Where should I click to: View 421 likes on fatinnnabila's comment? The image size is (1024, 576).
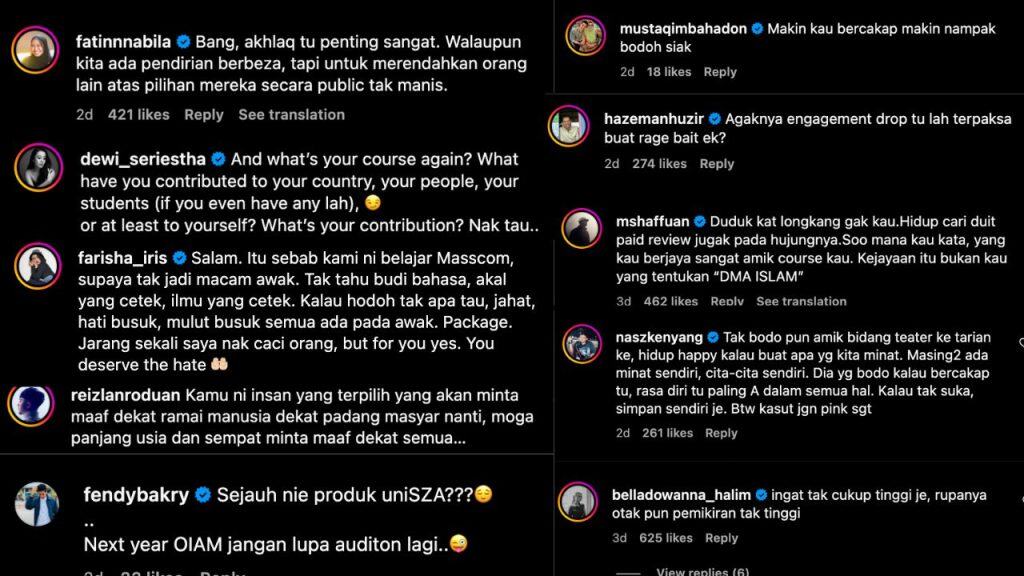[x=138, y=115]
